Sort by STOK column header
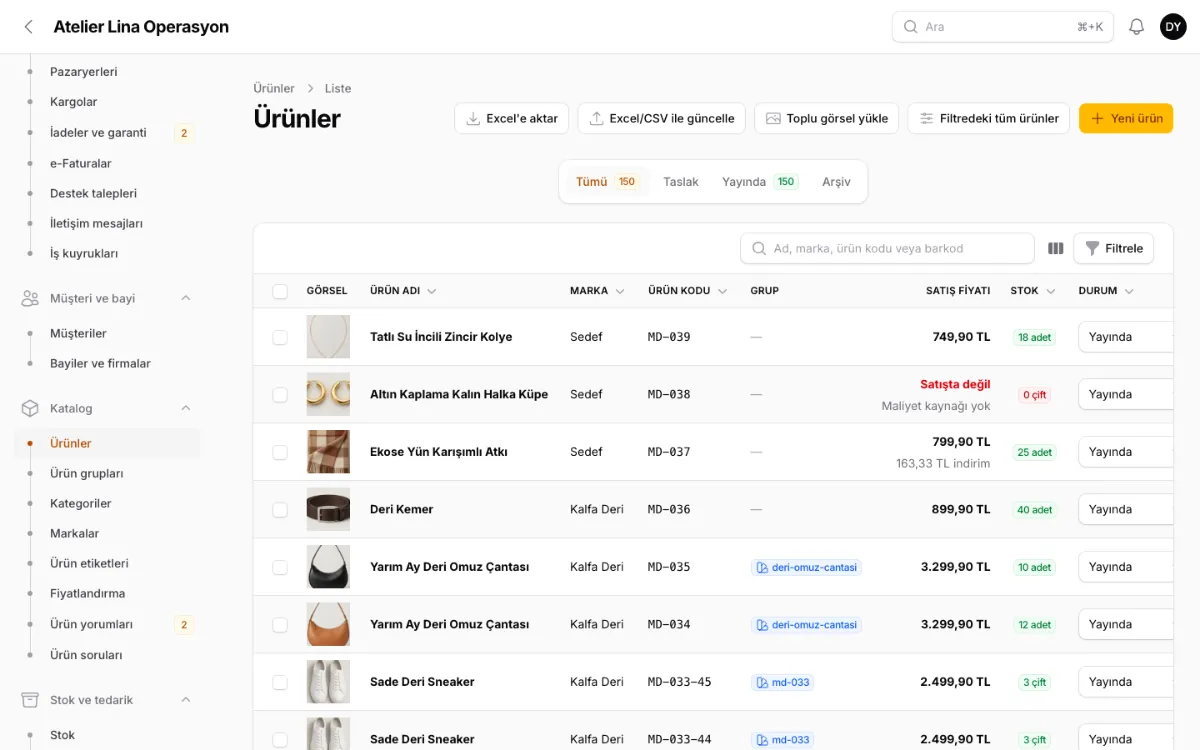The height and width of the screenshot is (750, 1200). coord(1033,291)
